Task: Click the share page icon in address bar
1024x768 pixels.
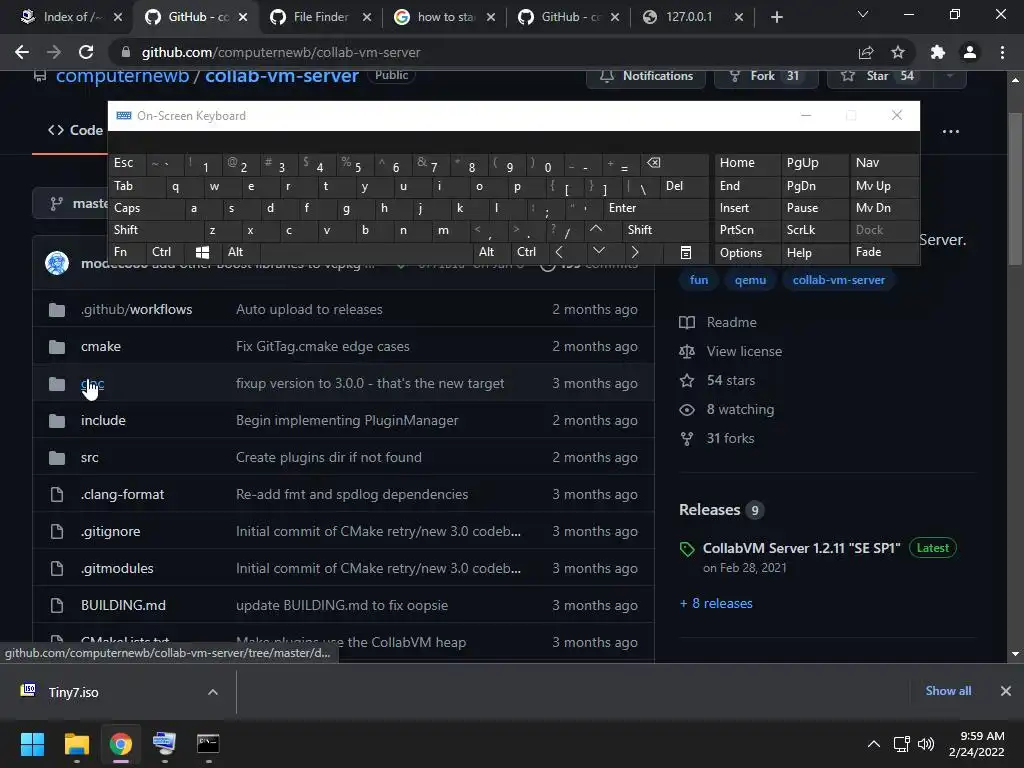Action: (866, 52)
